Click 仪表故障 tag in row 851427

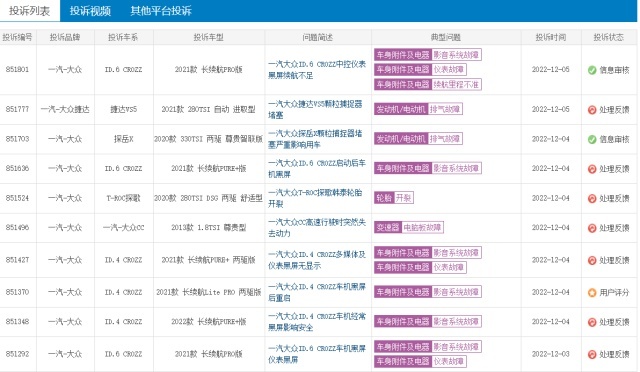(420, 267)
